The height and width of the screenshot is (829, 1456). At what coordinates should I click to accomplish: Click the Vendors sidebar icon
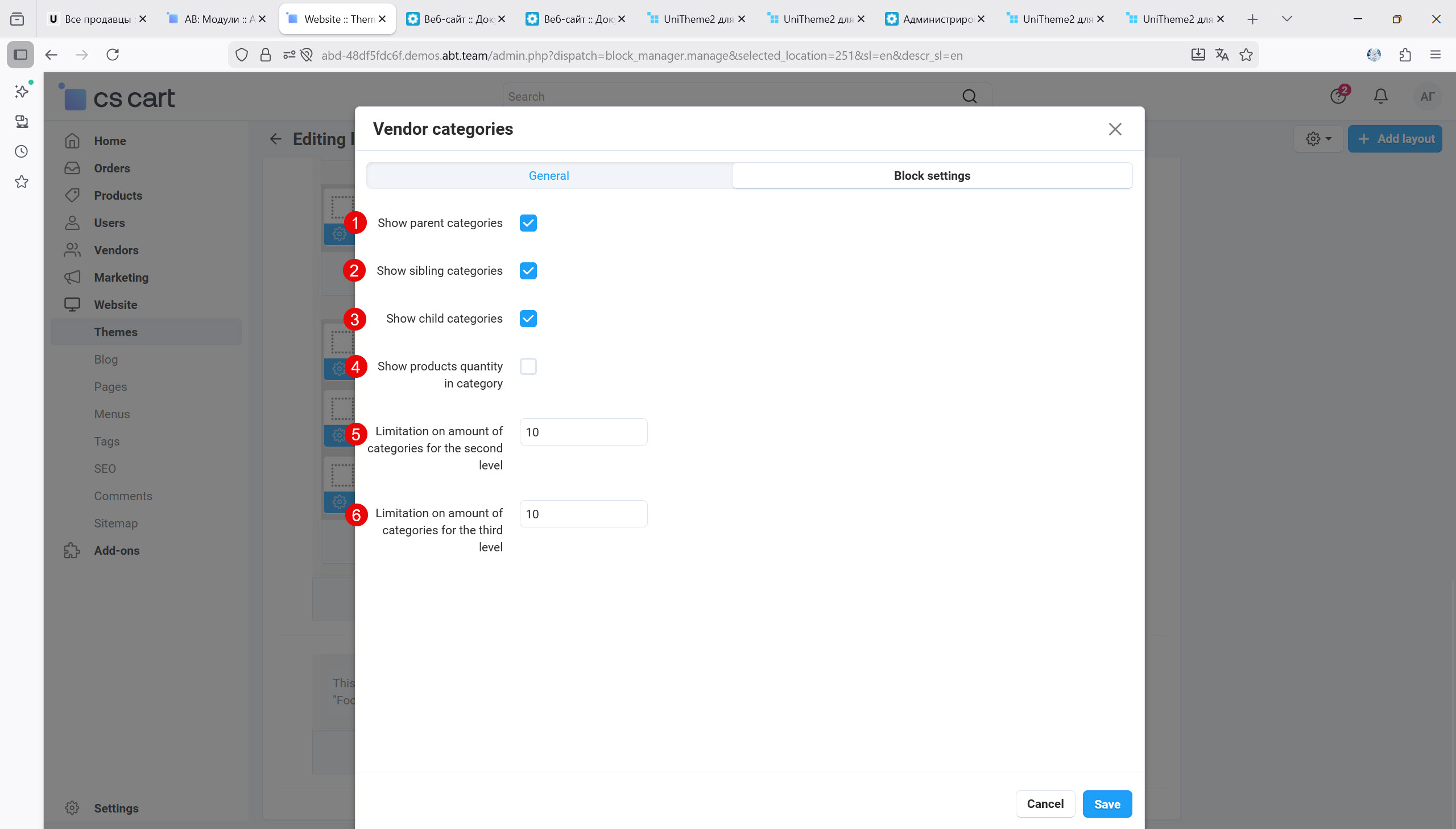click(x=72, y=250)
